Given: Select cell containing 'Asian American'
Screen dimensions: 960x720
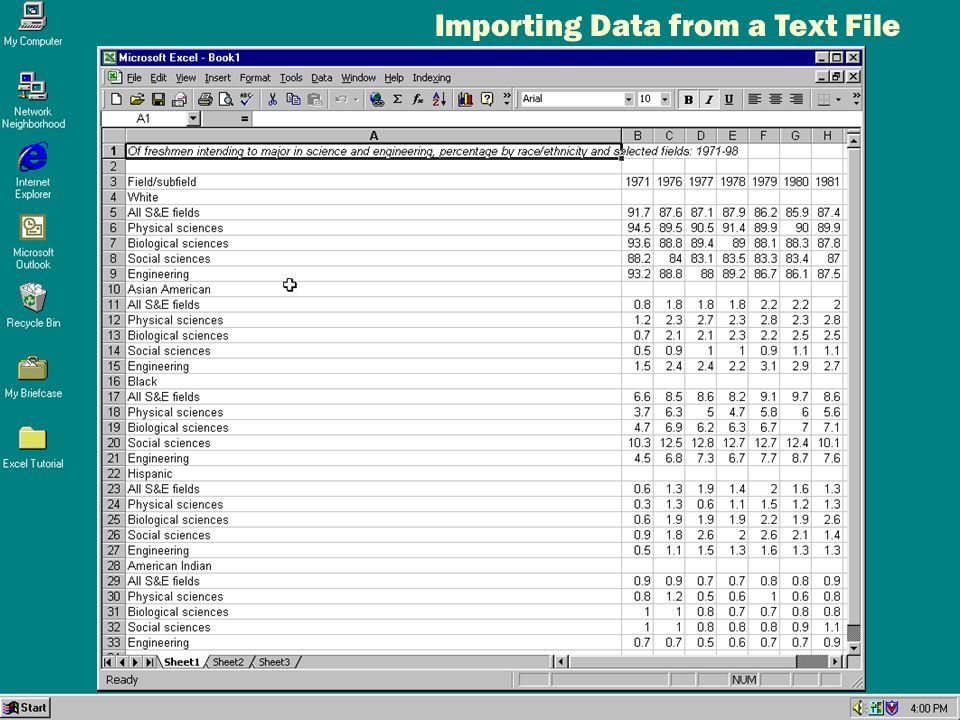Looking at the screenshot, I should click(x=373, y=289).
